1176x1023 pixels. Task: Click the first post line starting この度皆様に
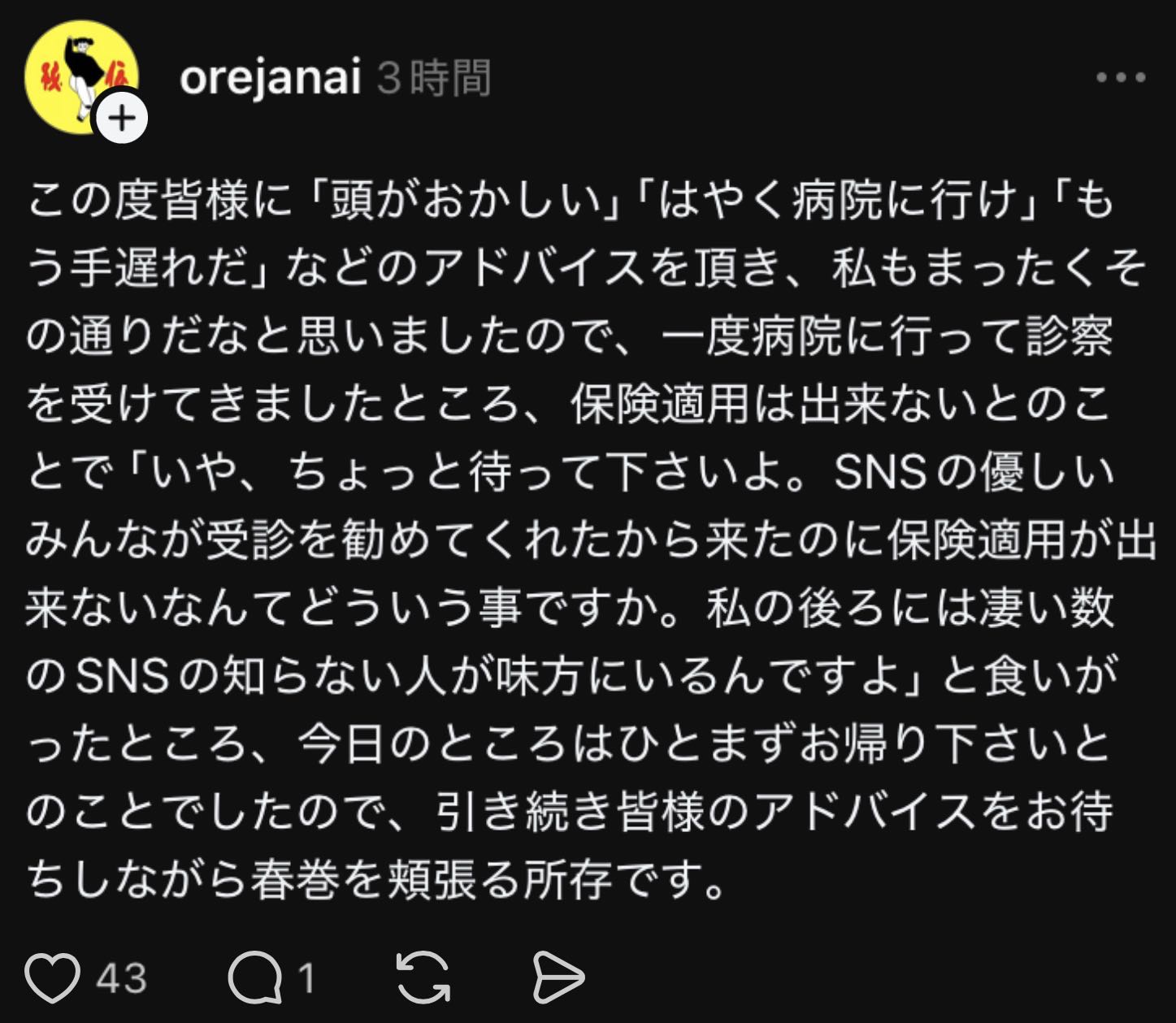point(569,200)
